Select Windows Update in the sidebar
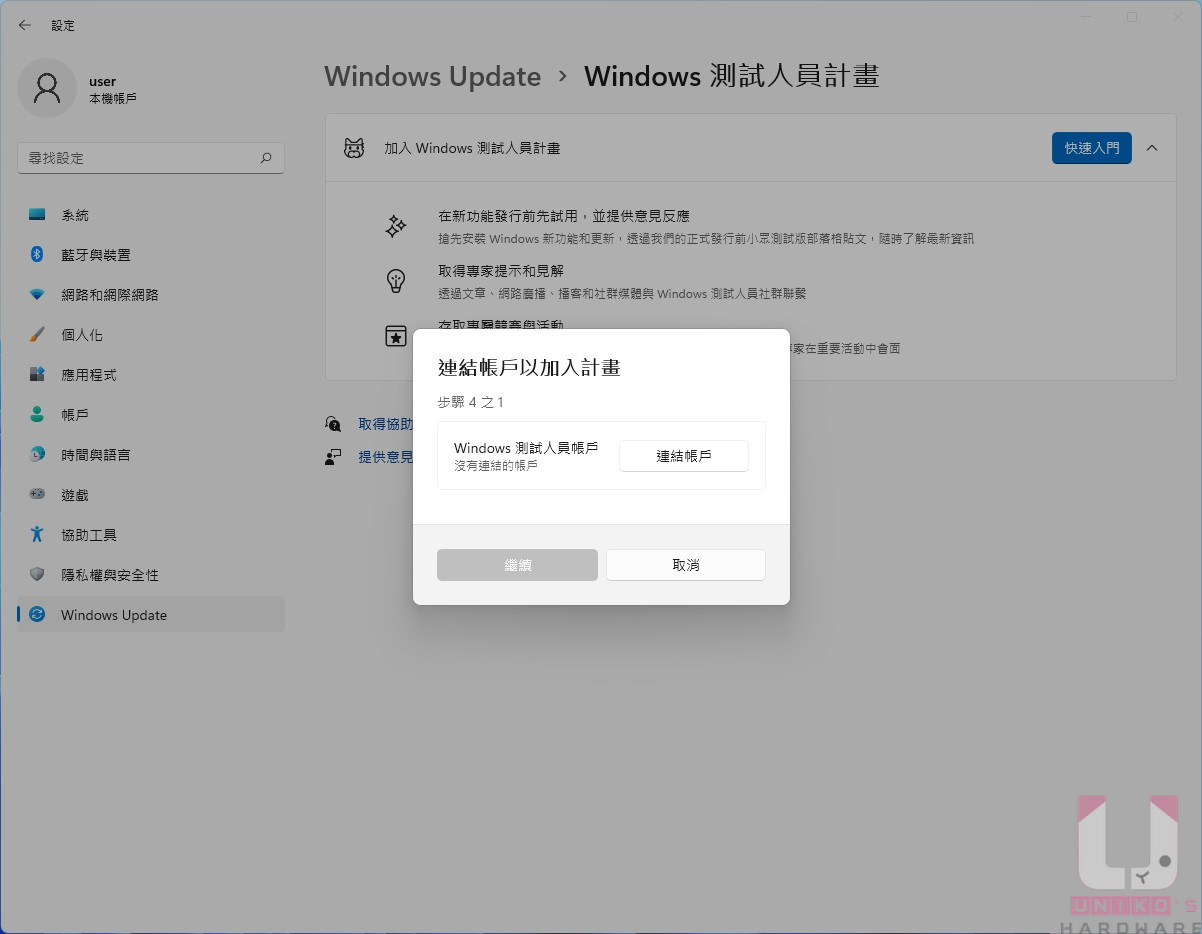 151,615
